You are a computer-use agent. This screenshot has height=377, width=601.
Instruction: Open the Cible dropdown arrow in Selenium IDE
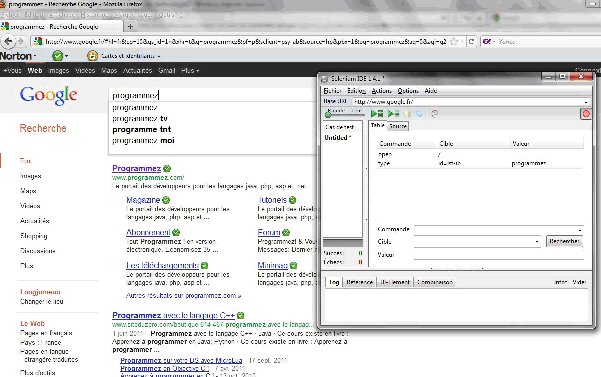point(537,241)
